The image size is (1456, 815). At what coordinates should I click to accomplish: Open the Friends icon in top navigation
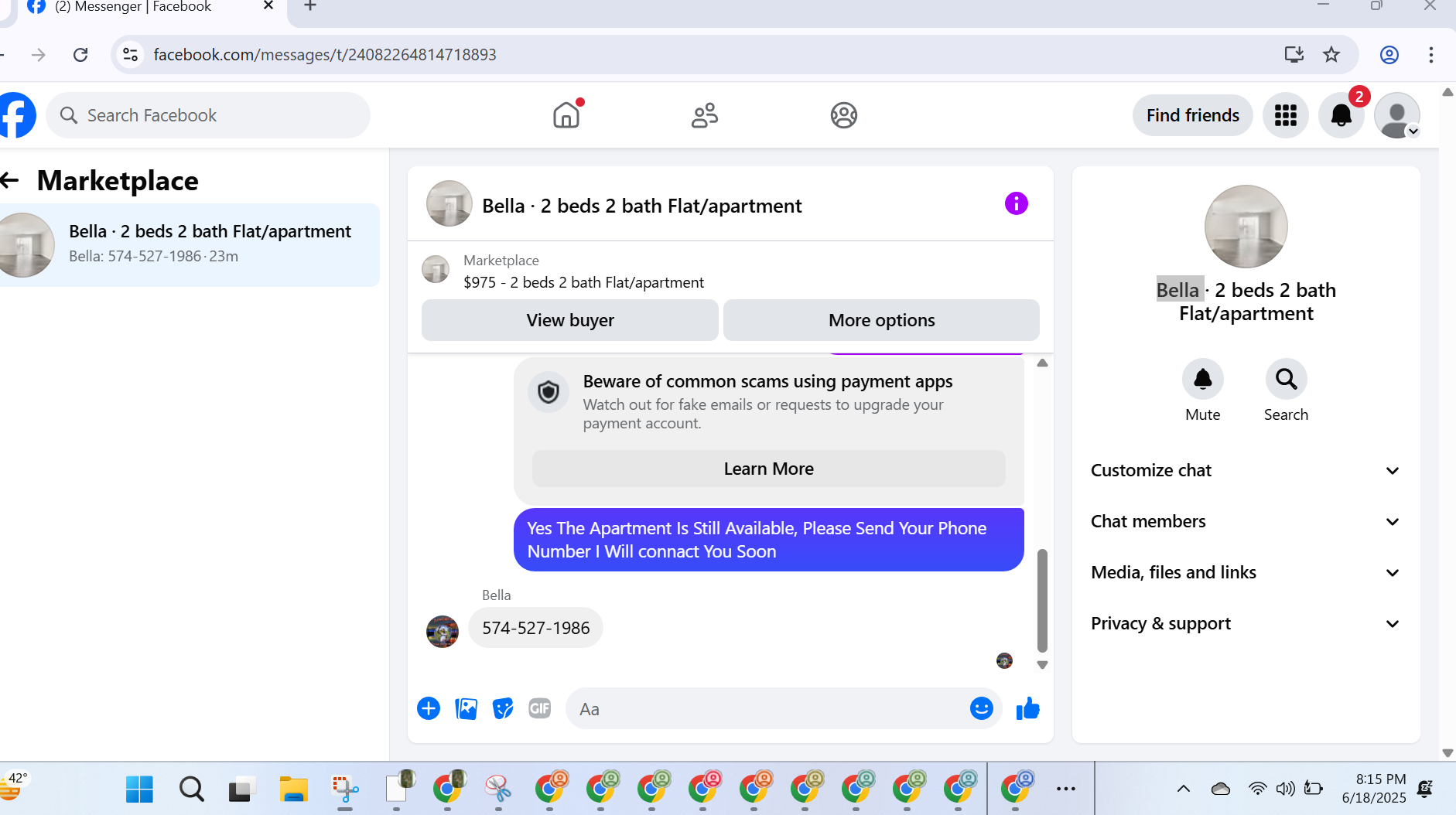(x=705, y=115)
